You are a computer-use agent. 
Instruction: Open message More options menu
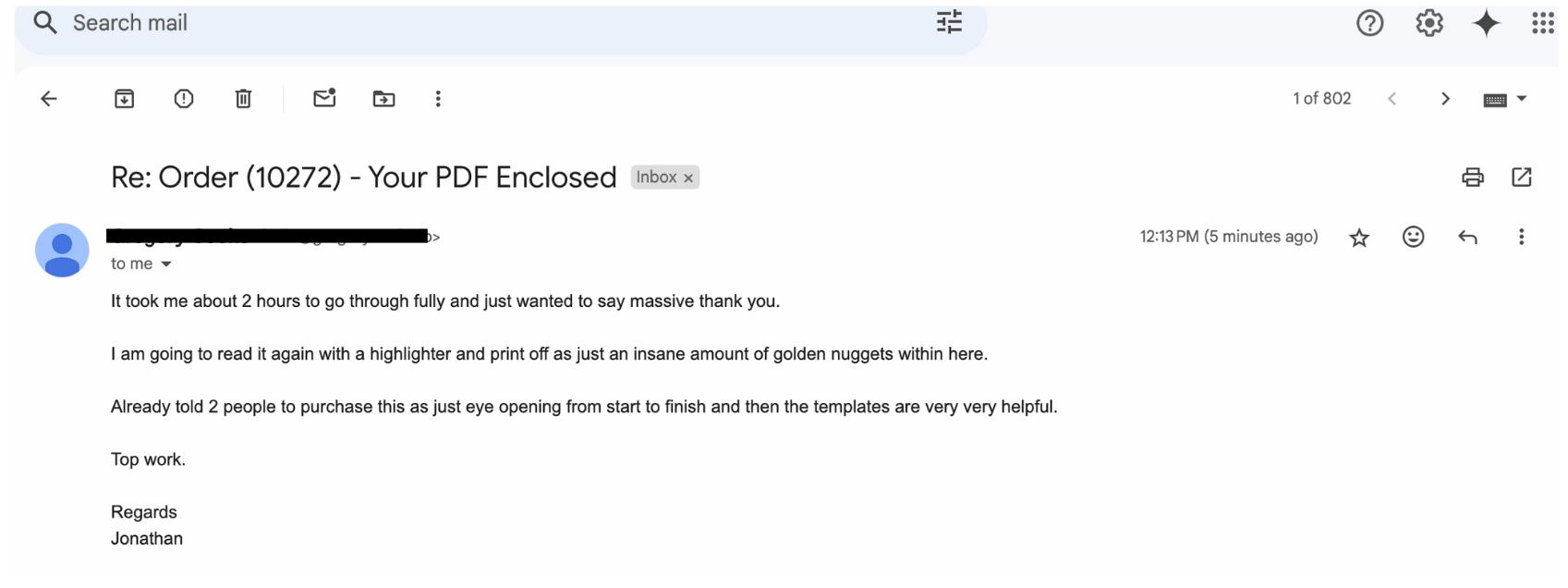1521,238
